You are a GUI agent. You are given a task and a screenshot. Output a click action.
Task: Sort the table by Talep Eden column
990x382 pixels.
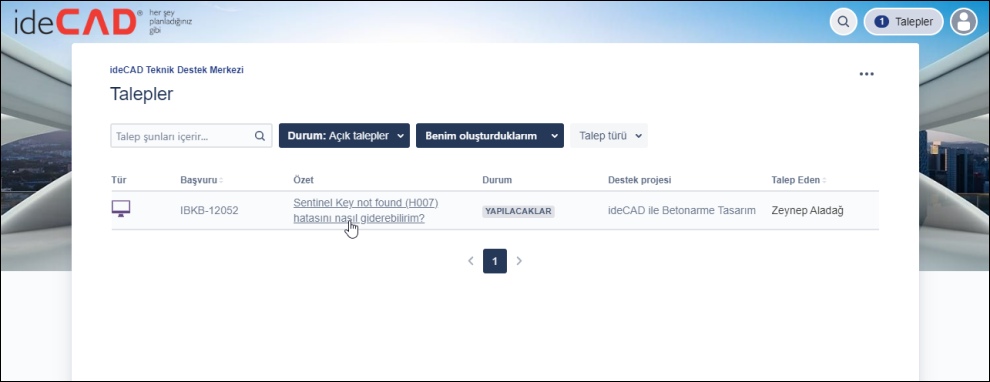tap(799, 180)
